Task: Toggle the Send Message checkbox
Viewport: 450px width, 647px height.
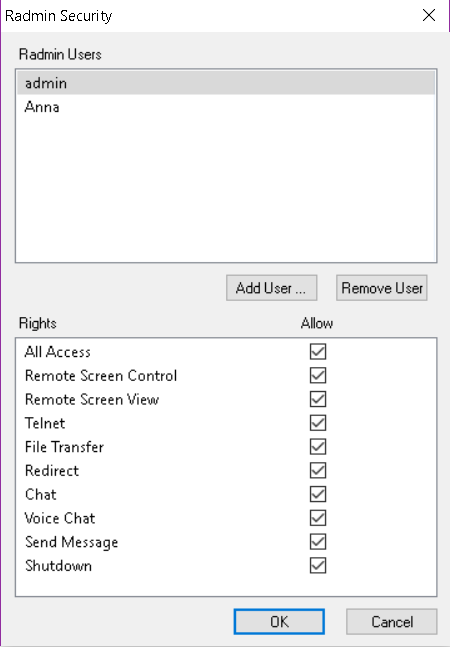Action: coord(318,542)
